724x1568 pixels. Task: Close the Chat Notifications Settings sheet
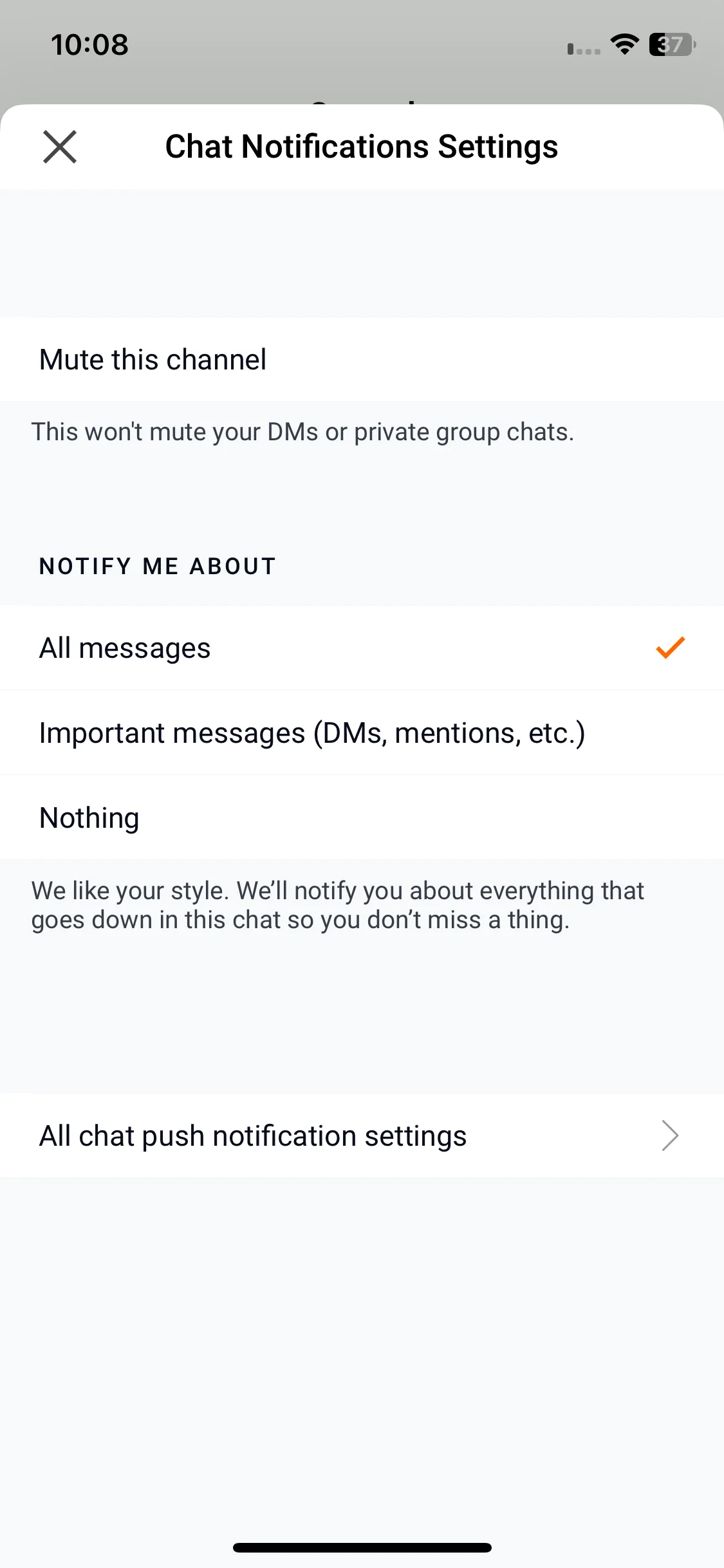[x=60, y=147]
